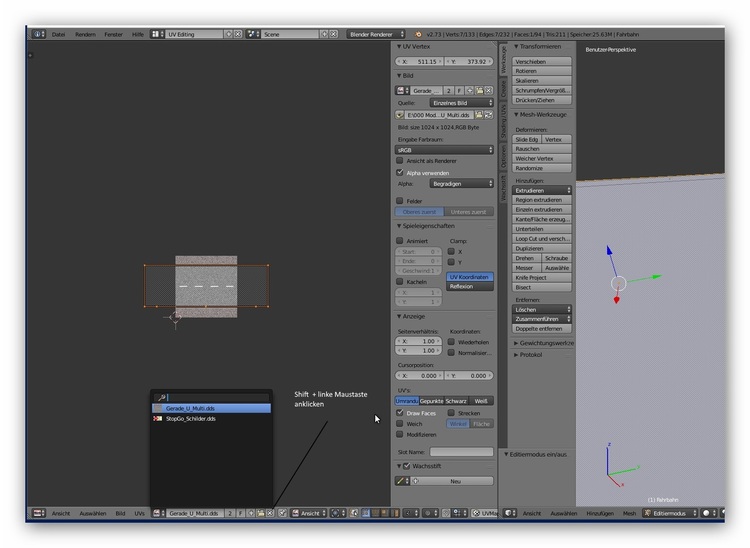Image resolution: width=750 pixels, height=548 pixels.
Task: Open the Rendern menu
Action: [86, 34]
